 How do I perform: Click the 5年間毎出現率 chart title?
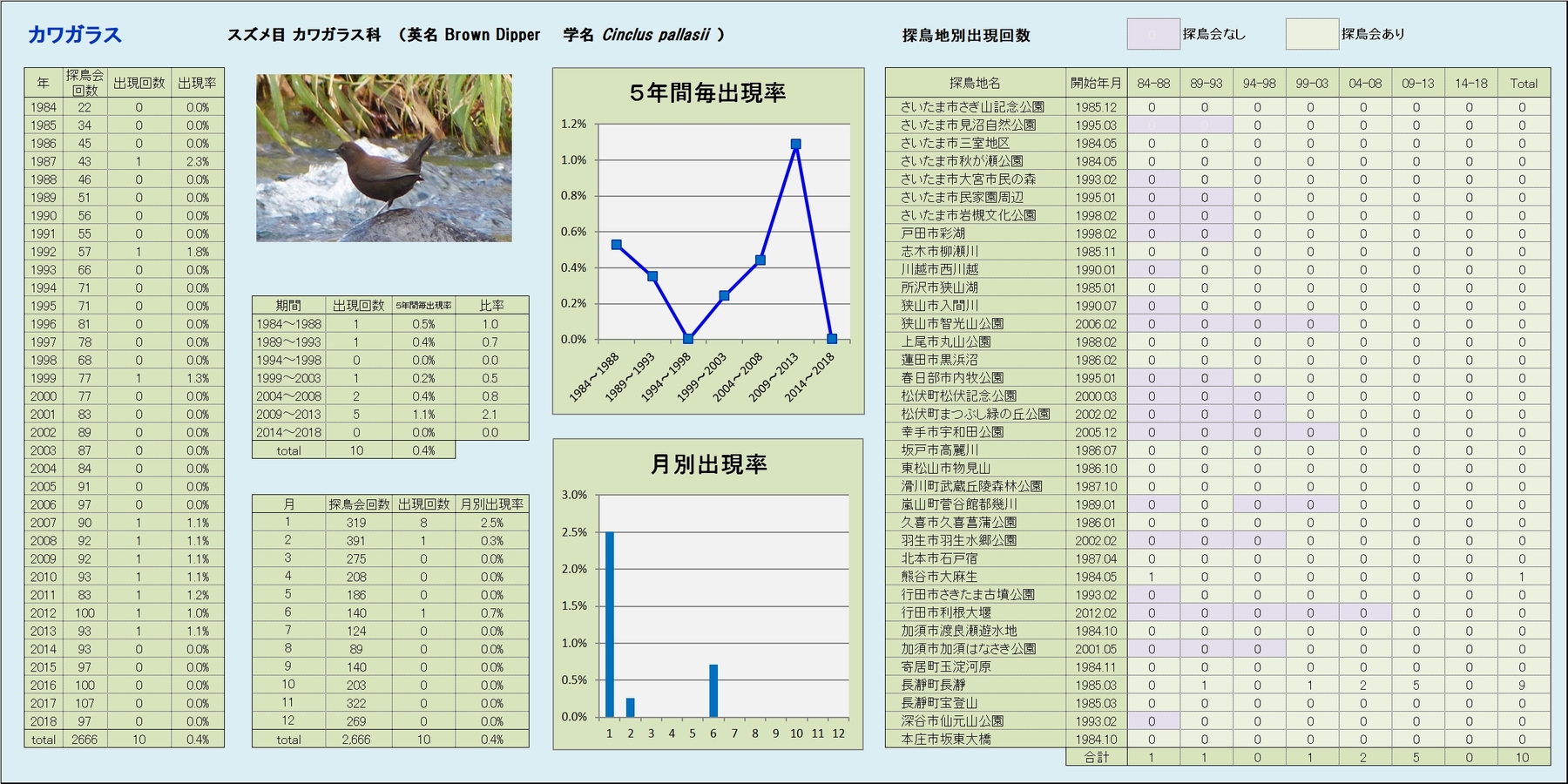point(707,92)
